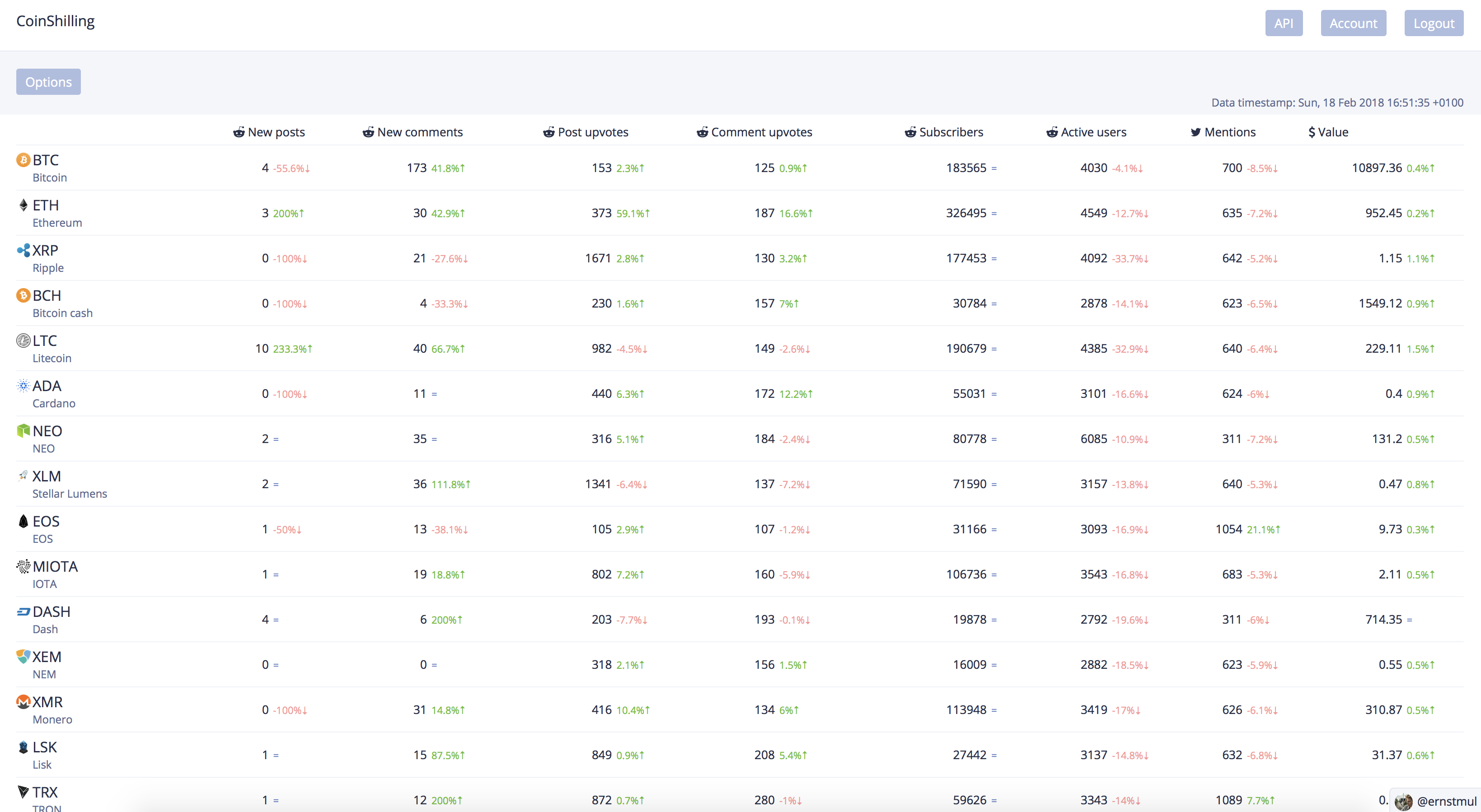Click the Logout button
This screenshot has width=1481, height=812.
[x=1434, y=23]
